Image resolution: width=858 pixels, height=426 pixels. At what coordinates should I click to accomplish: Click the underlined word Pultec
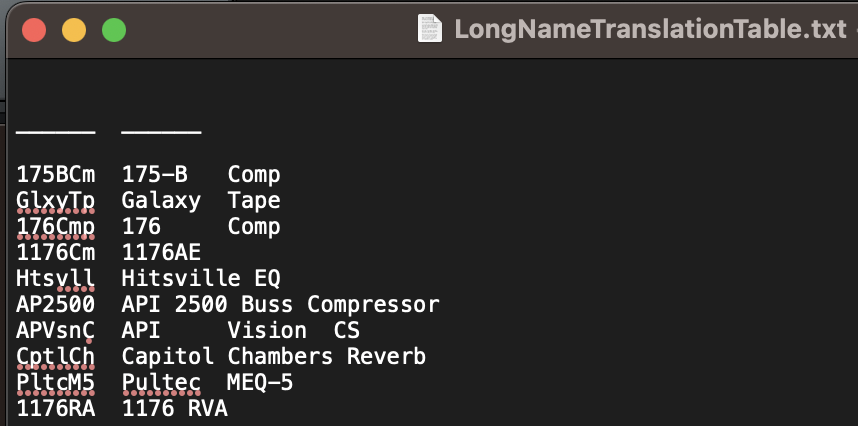pyautogui.click(x=161, y=383)
